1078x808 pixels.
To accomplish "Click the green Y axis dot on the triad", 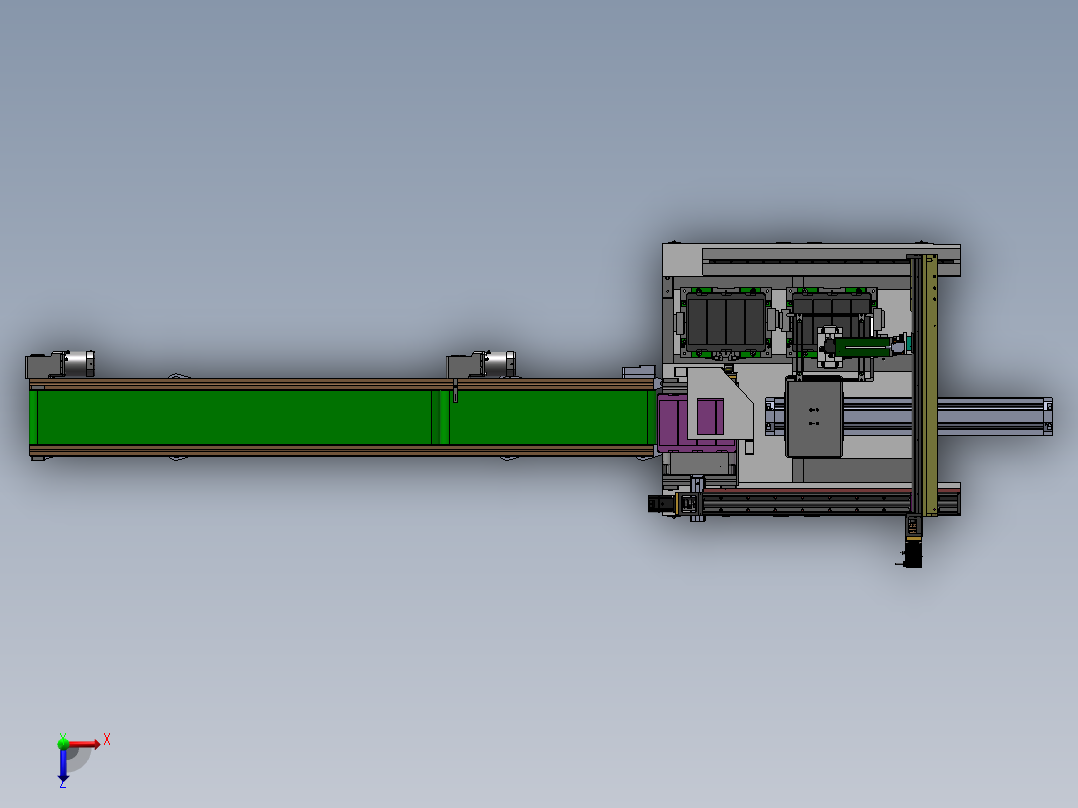I will click(x=63, y=743).
